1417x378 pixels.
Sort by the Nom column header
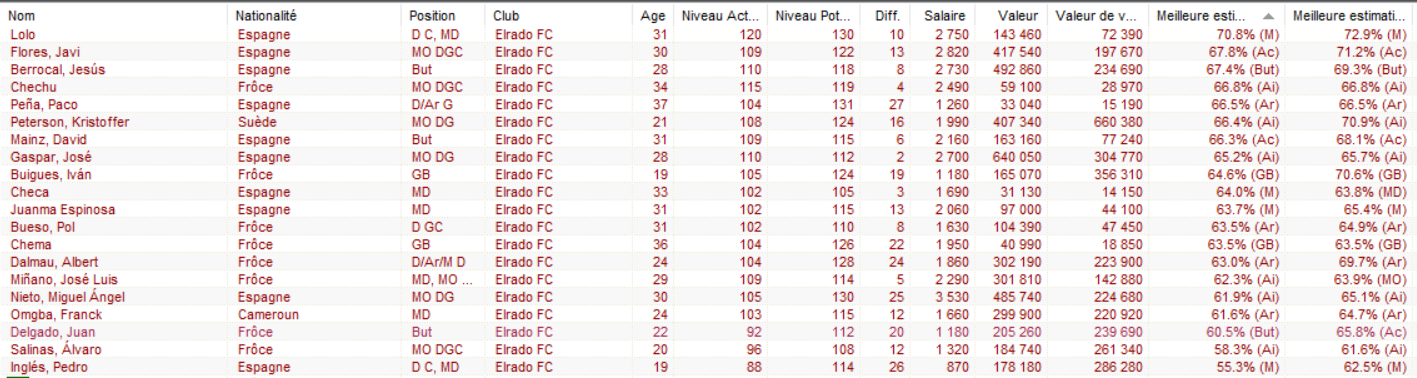click(115, 17)
